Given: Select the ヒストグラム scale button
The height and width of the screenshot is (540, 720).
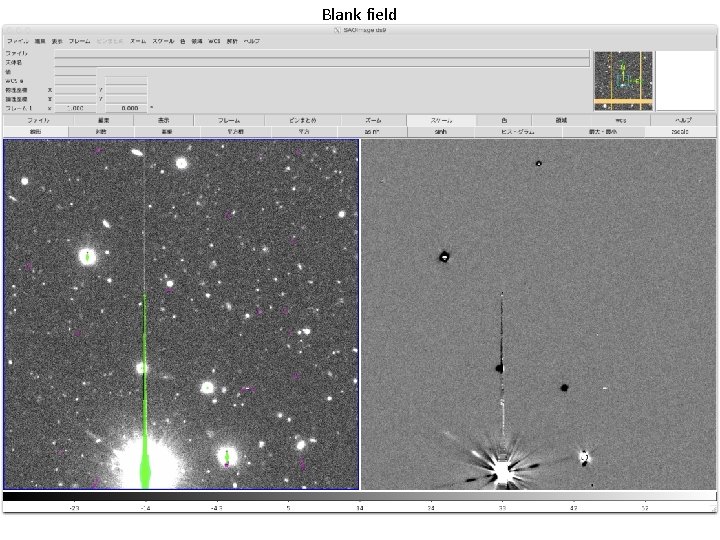Looking at the screenshot, I should tap(518, 132).
